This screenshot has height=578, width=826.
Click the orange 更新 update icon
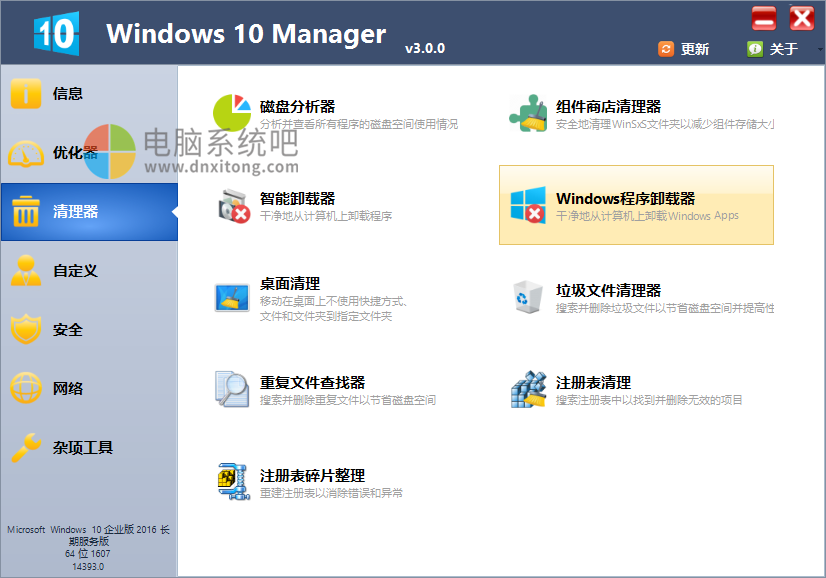coord(666,49)
